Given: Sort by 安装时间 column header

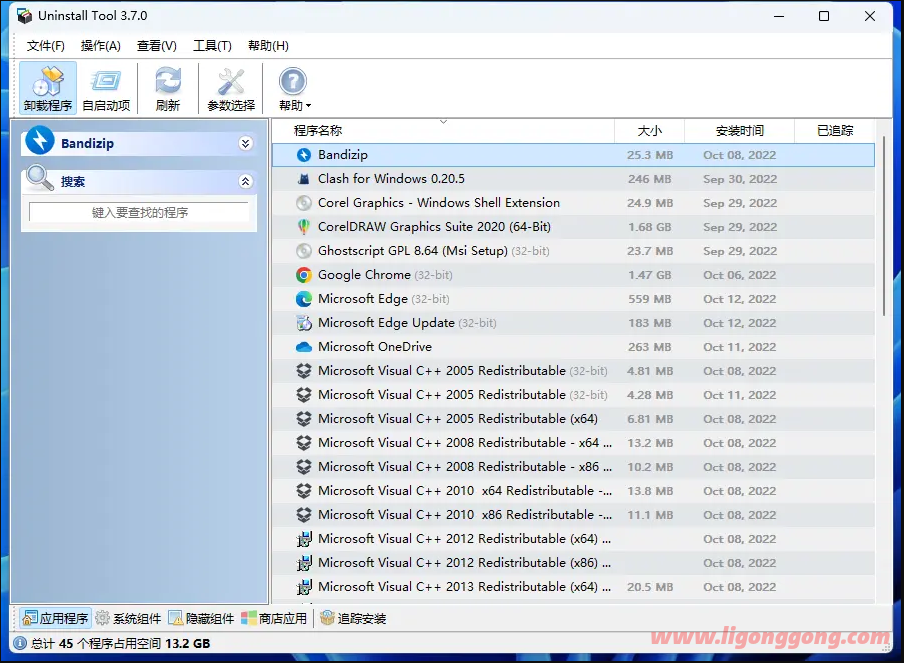Looking at the screenshot, I should pyautogui.click(x=739, y=131).
